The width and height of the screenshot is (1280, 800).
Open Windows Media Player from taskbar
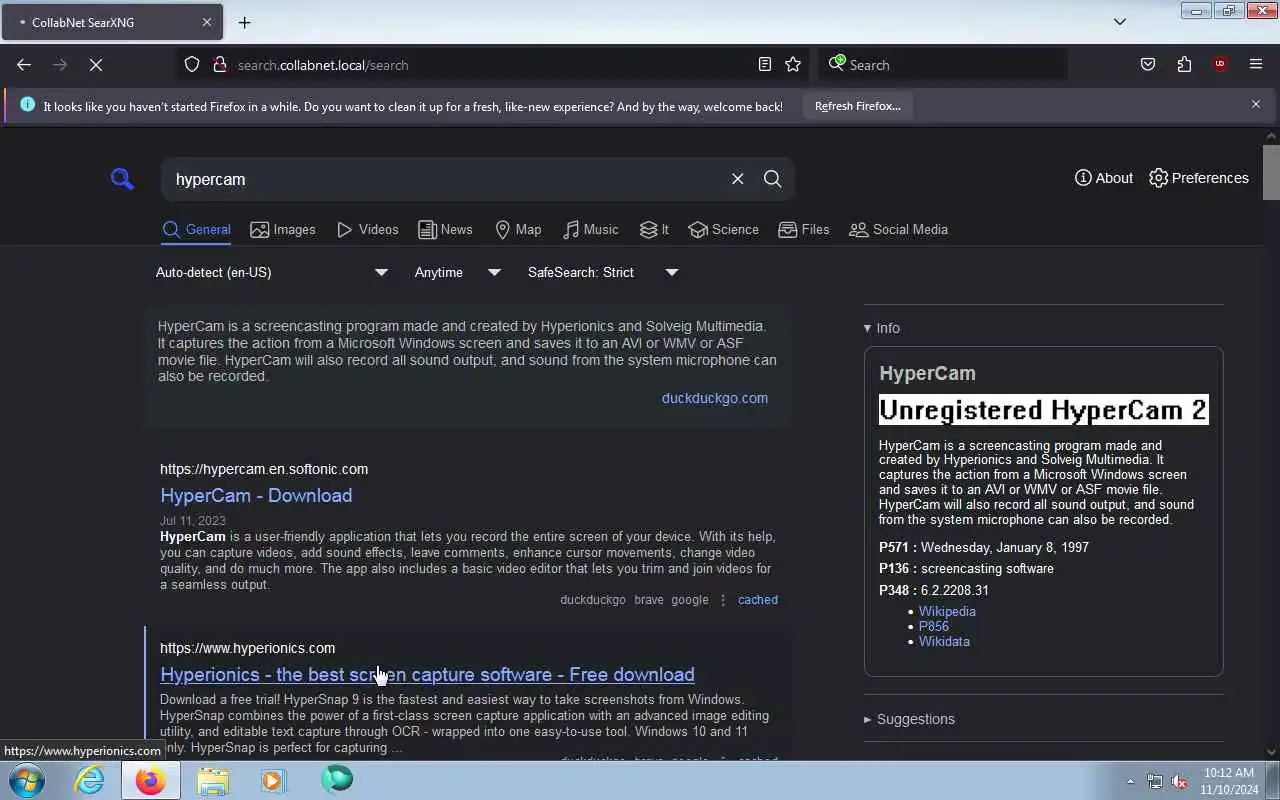[x=273, y=779]
